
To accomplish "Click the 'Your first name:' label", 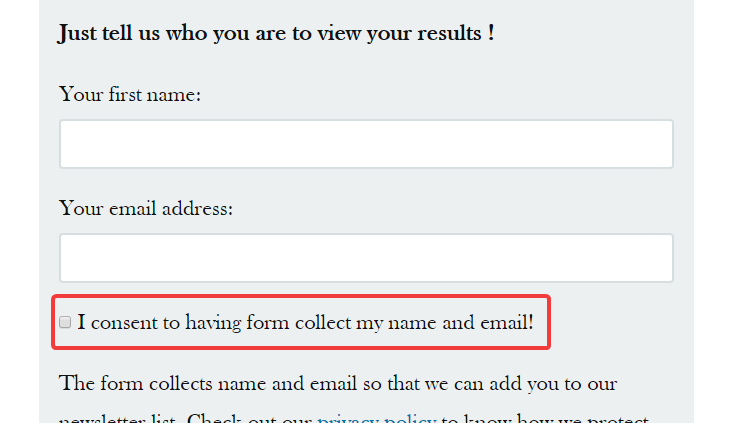I will point(130,95).
